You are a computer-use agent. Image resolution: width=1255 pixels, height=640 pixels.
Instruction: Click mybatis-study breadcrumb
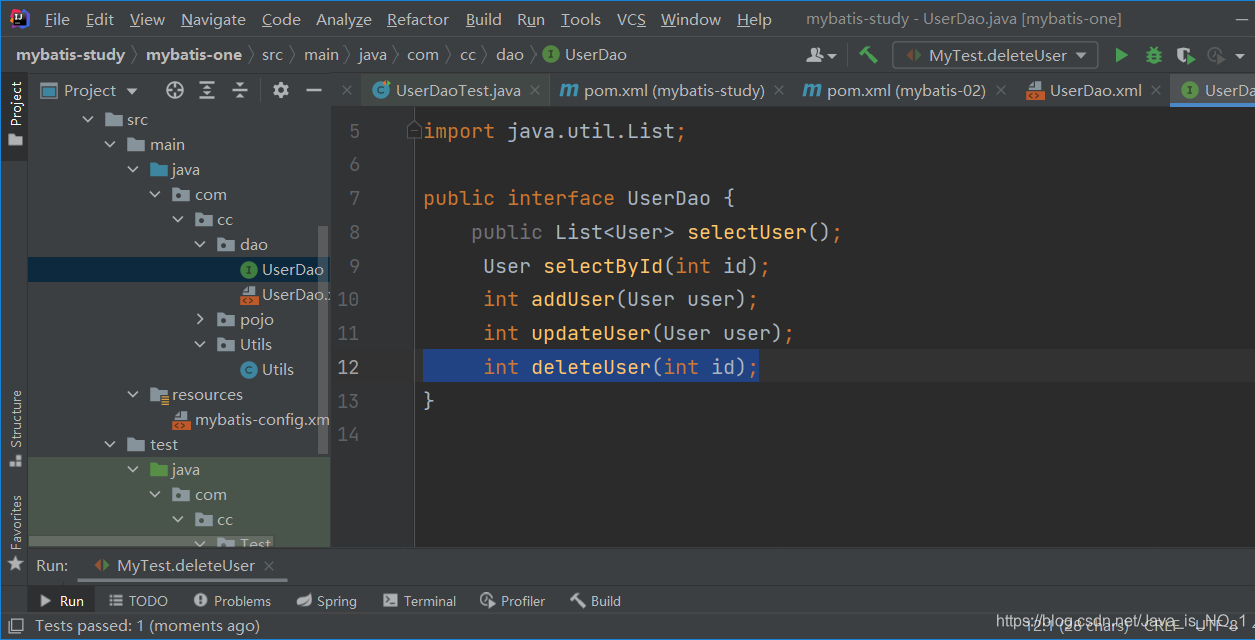pyautogui.click(x=70, y=55)
